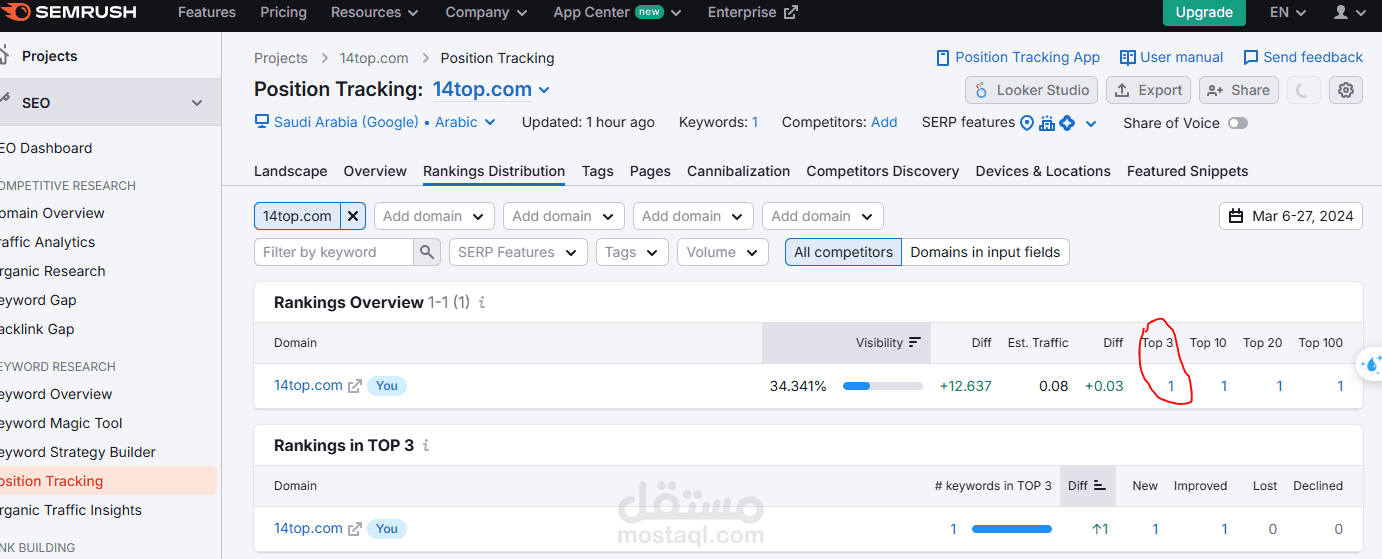Expand SERP features chevron in header
Image resolution: width=1382 pixels, height=559 pixels.
(x=1091, y=124)
